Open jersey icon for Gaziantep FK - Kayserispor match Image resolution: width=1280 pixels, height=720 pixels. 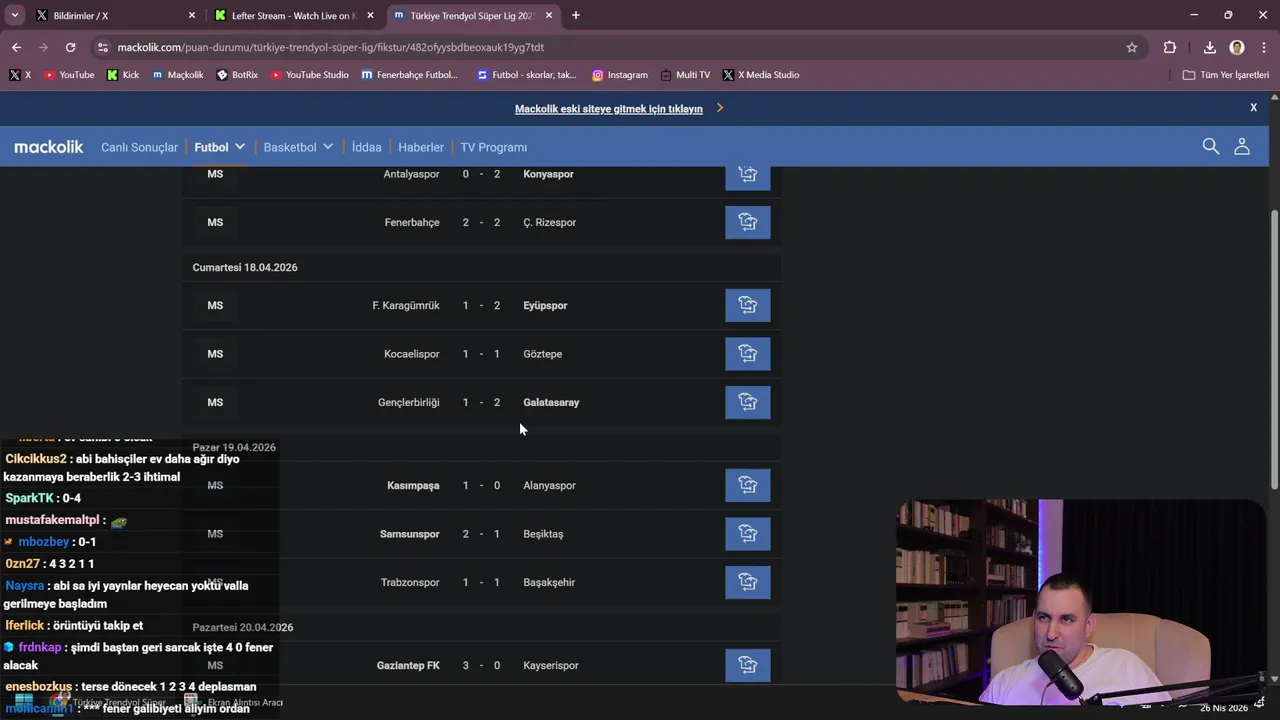pos(747,665)
